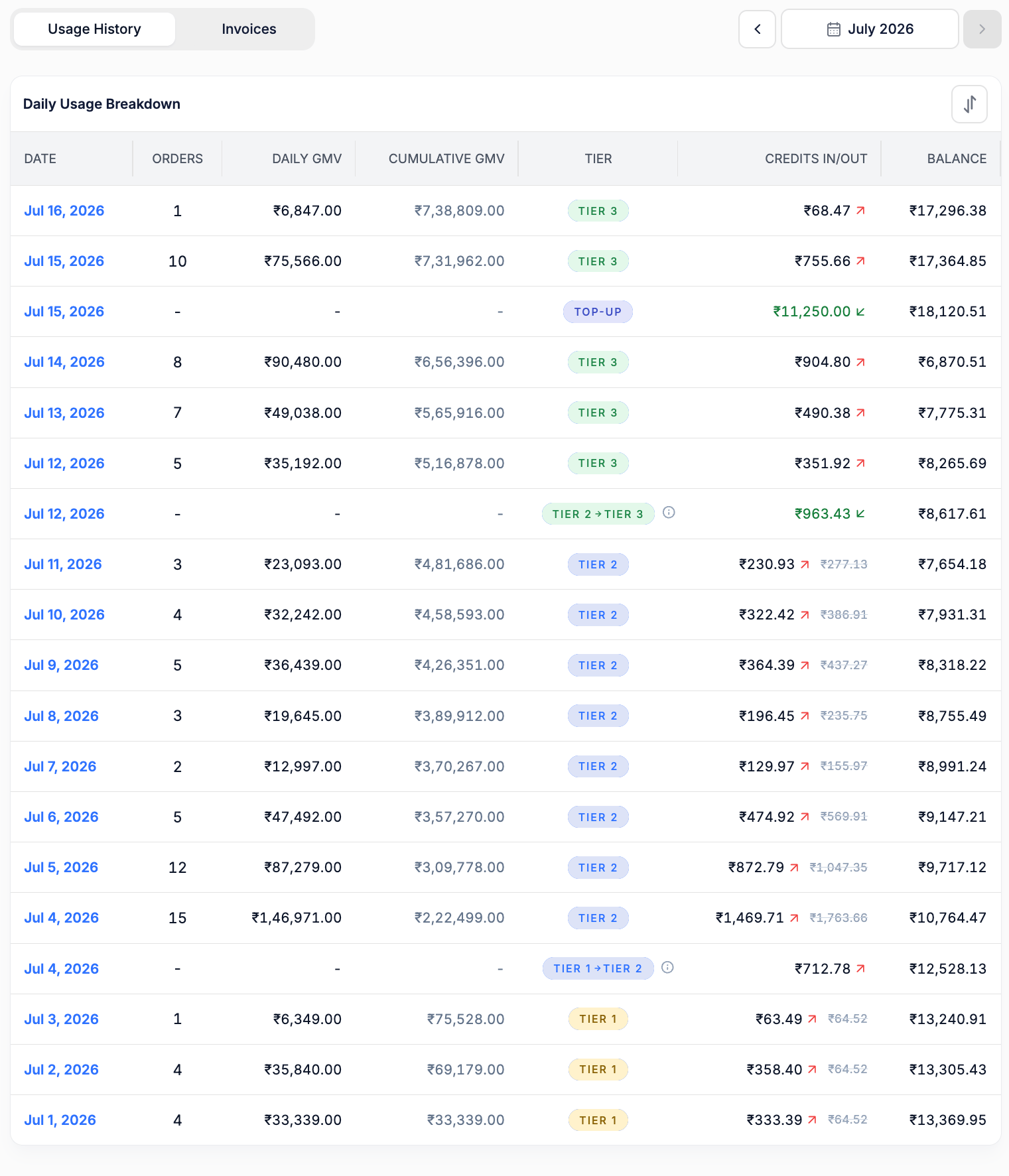Click the green inflow arrow on ₹11,250.00
Image resolution: width=1009 pixels, height=1176 pixels.
(x=860, y=312)
